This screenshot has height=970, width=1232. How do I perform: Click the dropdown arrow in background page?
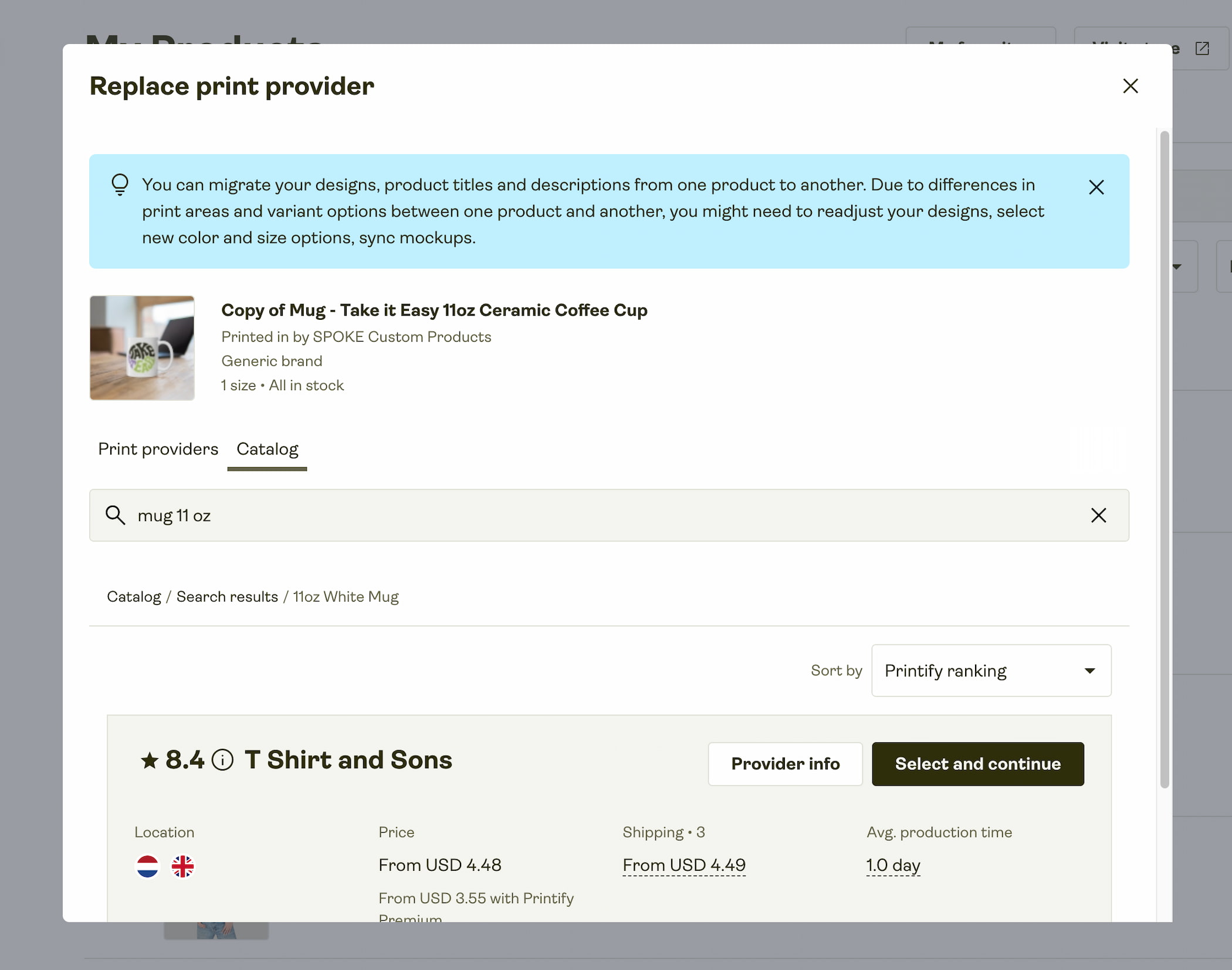tap(1176, 266)
